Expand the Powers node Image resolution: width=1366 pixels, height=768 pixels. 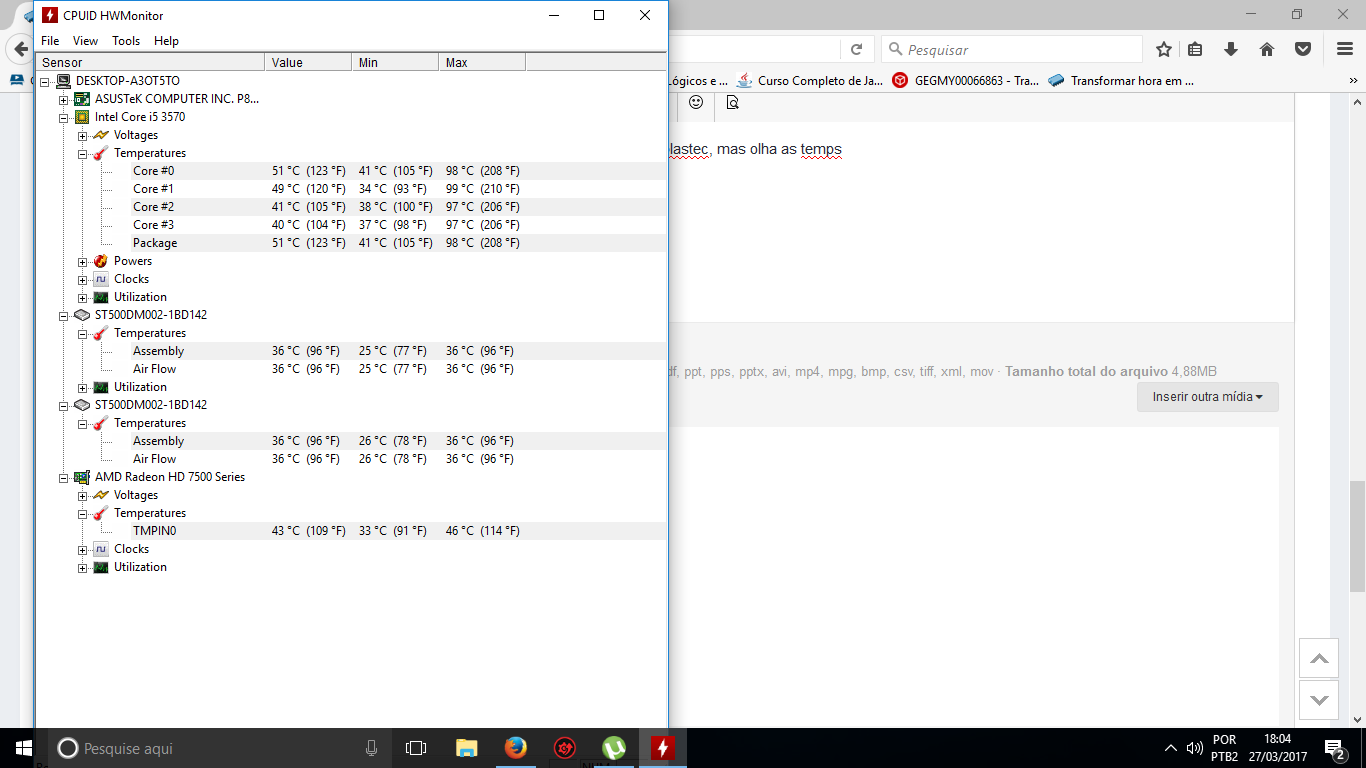83,261
